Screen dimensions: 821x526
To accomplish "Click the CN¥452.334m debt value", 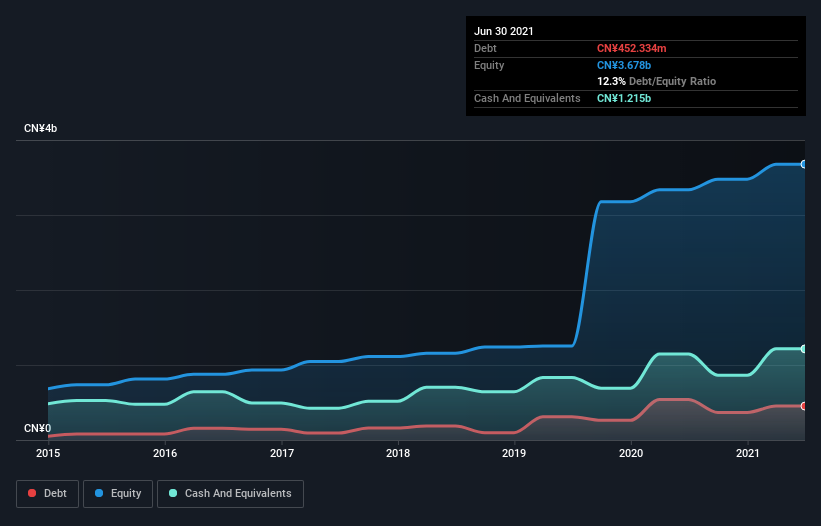I will 631,48.
